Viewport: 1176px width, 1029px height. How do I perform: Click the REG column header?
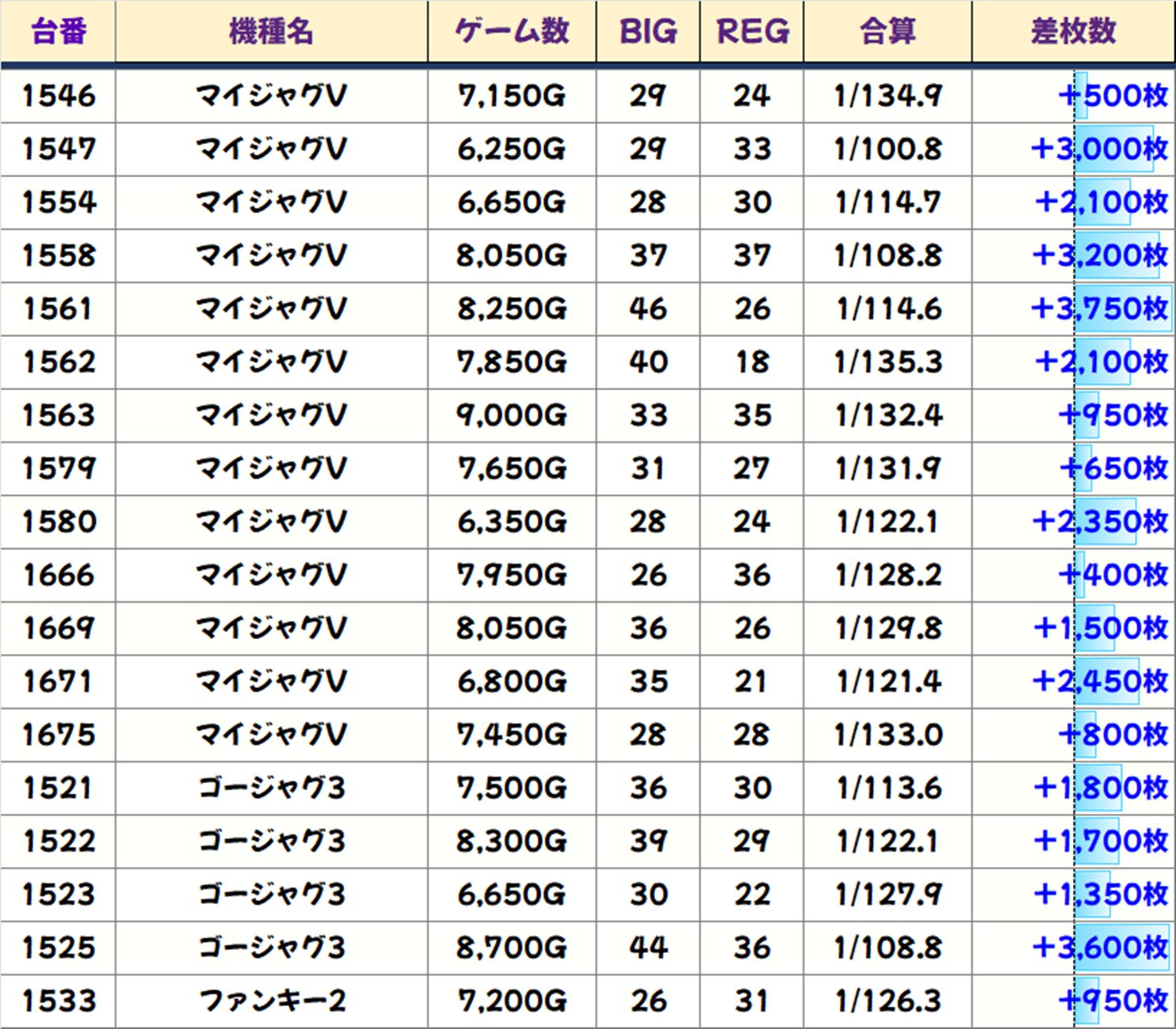coord(752,32)
